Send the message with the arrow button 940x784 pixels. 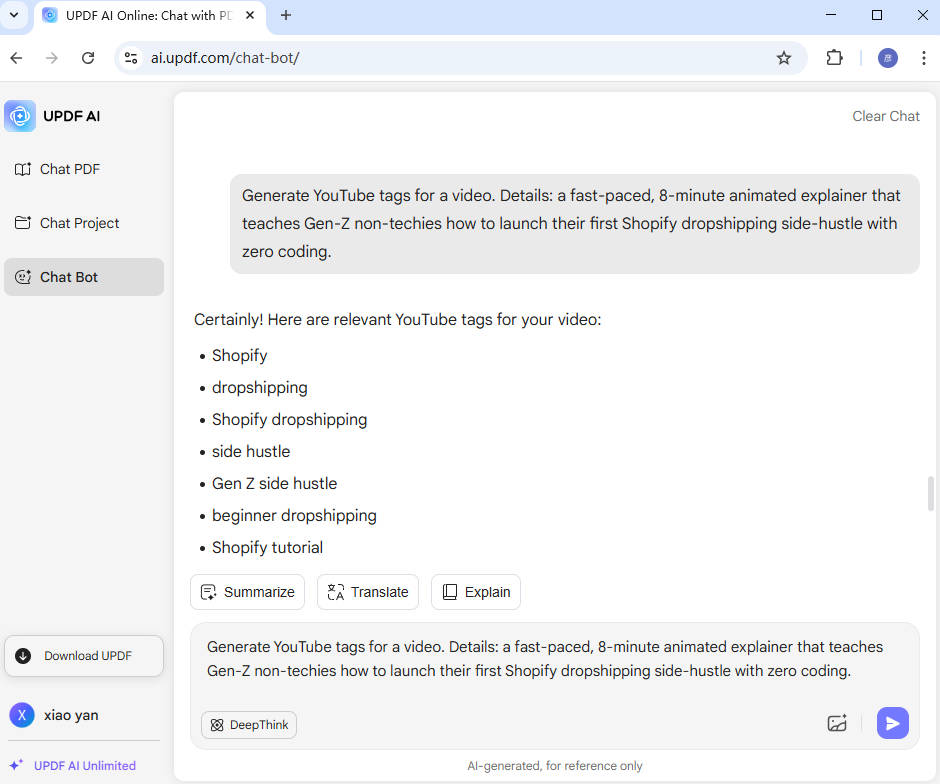tap(892, 723)
